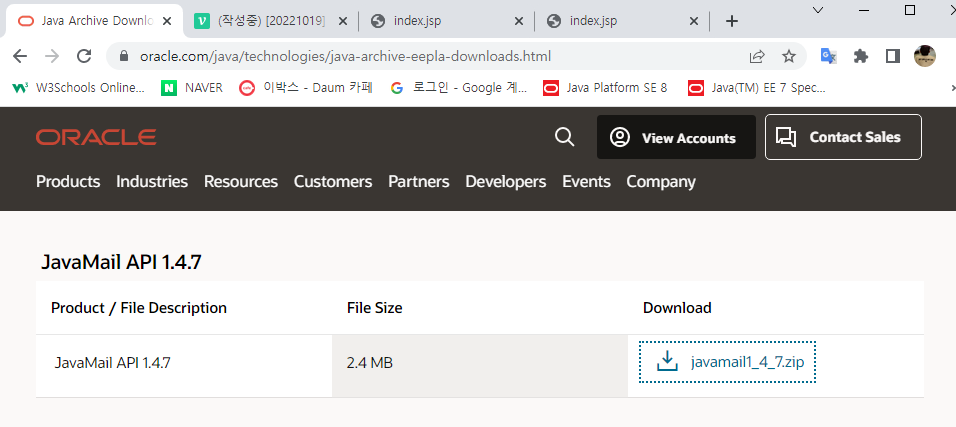Click the Contact Sales button

843,137
